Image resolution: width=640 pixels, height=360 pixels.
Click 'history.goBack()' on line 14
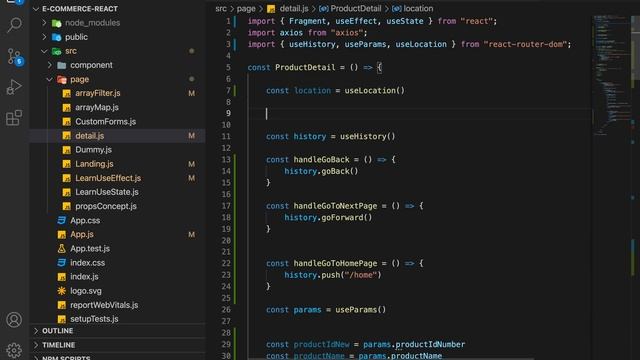tap(321, 171)
